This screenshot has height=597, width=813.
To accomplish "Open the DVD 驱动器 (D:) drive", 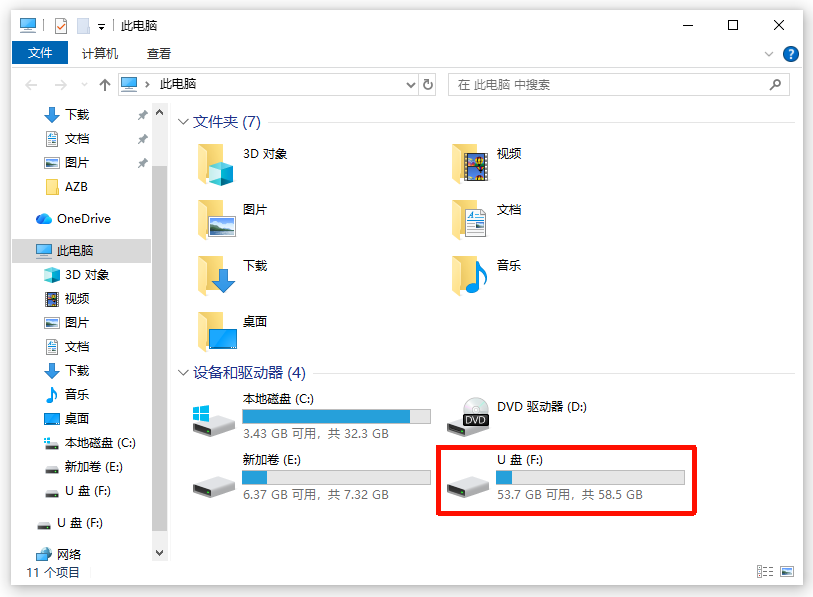I will [540, 407].
